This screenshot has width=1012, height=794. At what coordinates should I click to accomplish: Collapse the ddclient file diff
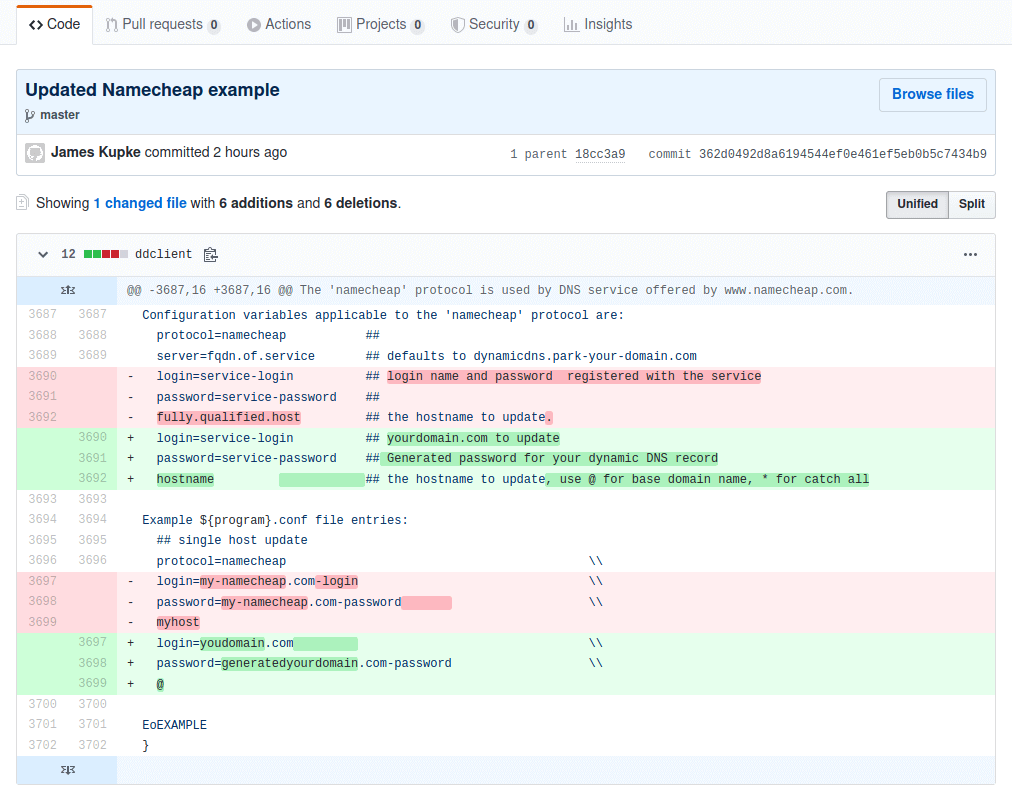43,254
